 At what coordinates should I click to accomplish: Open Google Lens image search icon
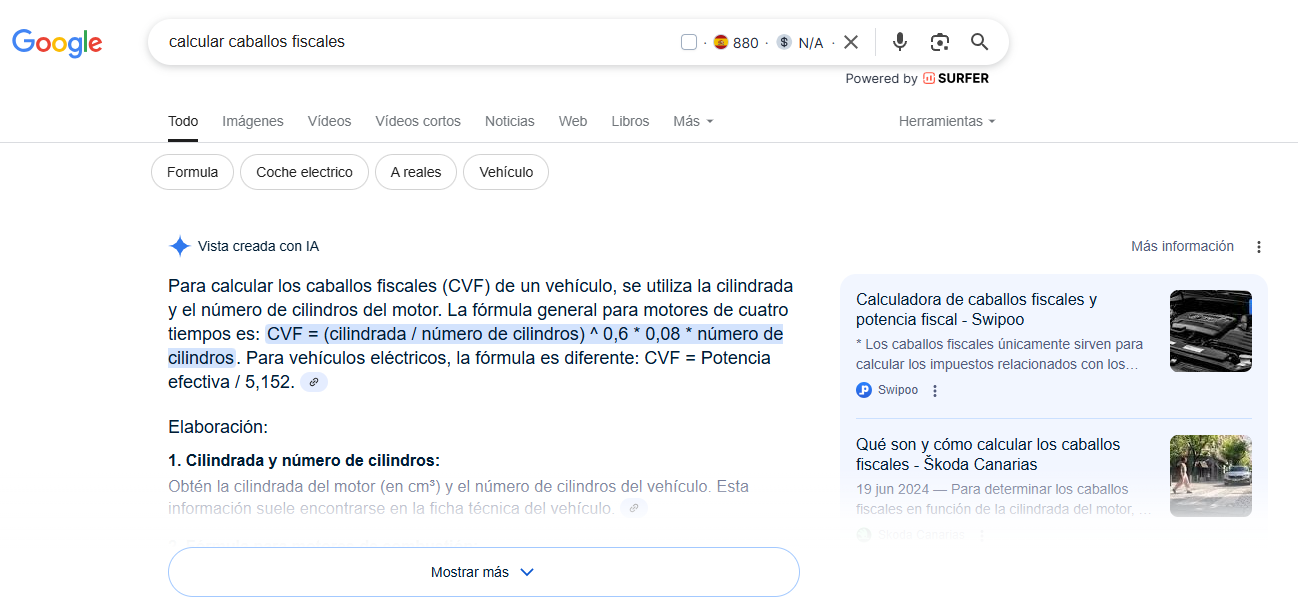pyautogui.click(x=939, y=42)
